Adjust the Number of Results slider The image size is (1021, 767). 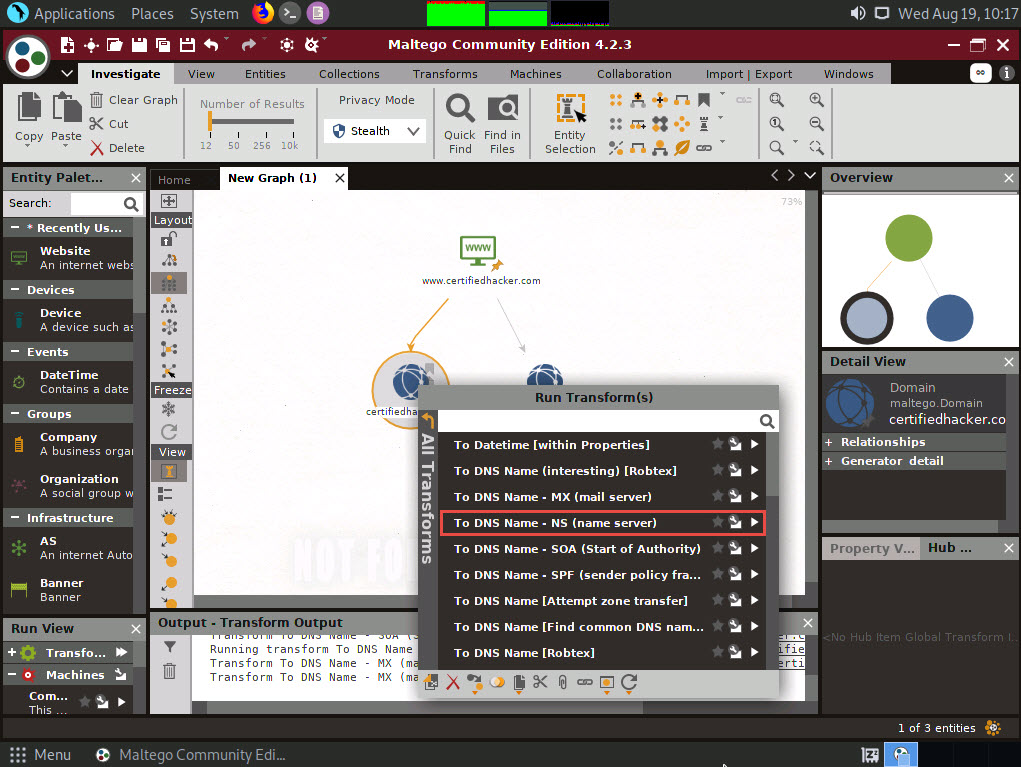point(210,122)
